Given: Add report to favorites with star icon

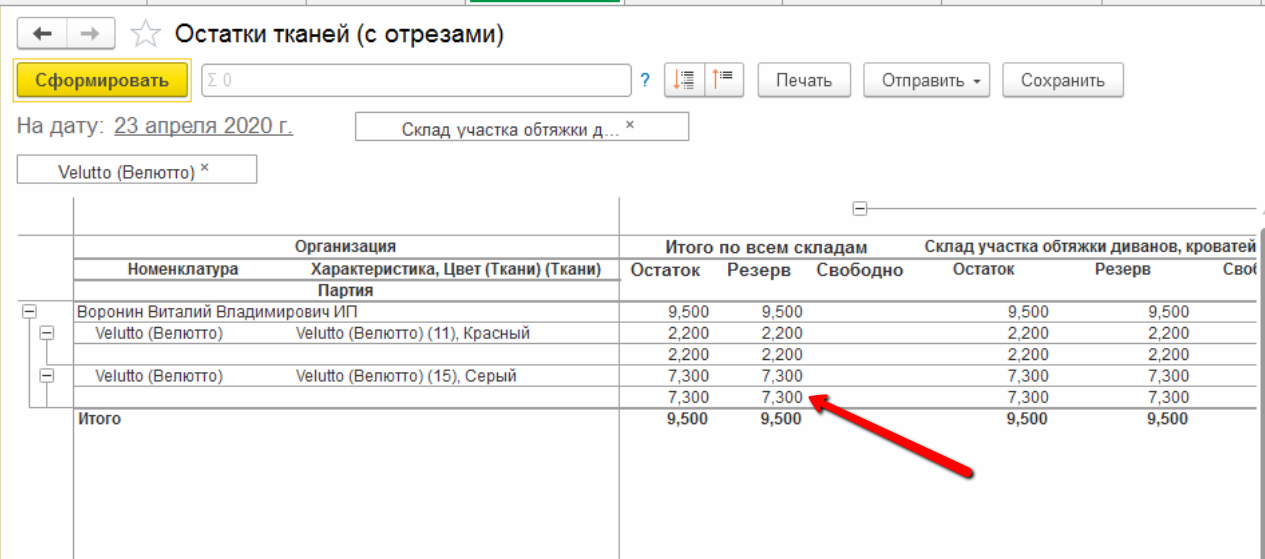Looking at the screenshot, I should 146,35.
